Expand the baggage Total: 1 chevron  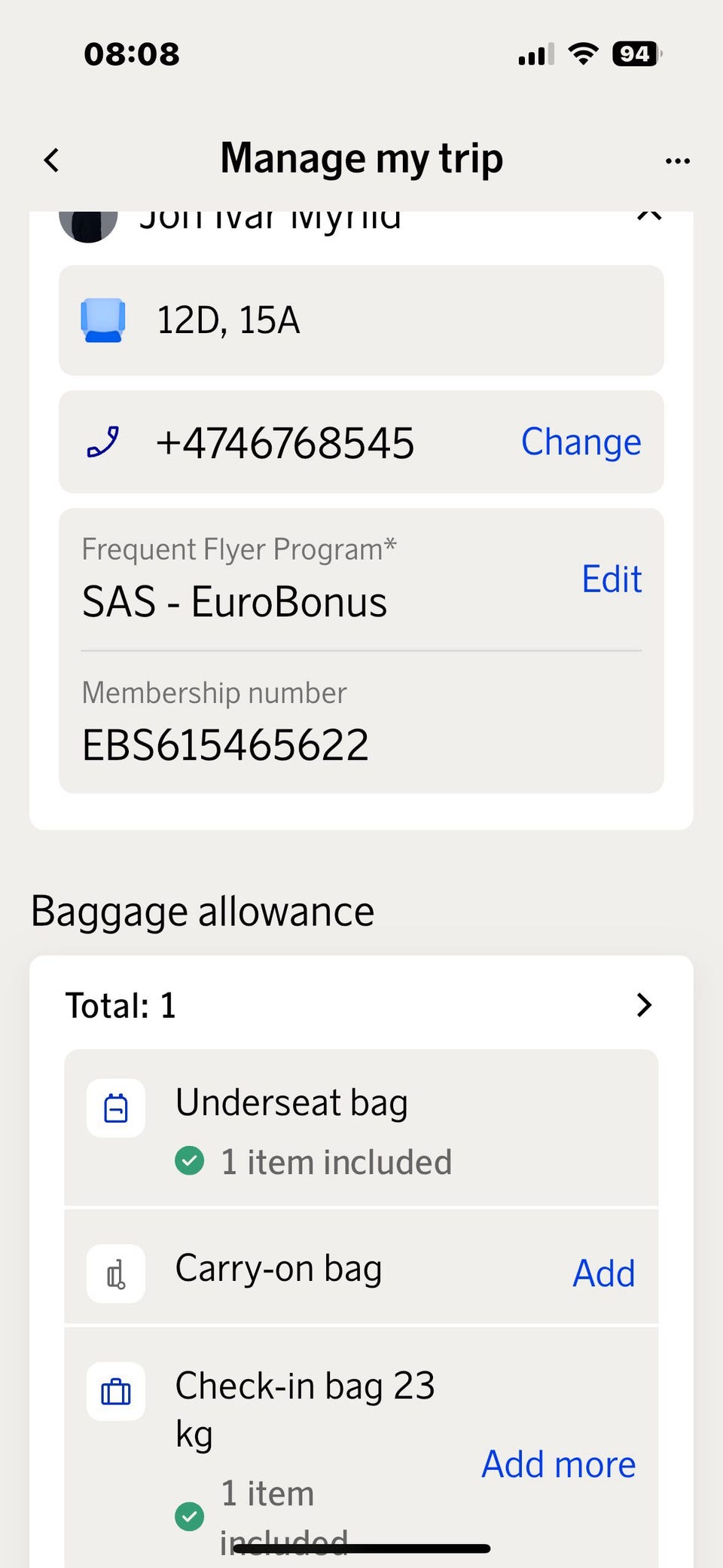[x=643, y=1005]
